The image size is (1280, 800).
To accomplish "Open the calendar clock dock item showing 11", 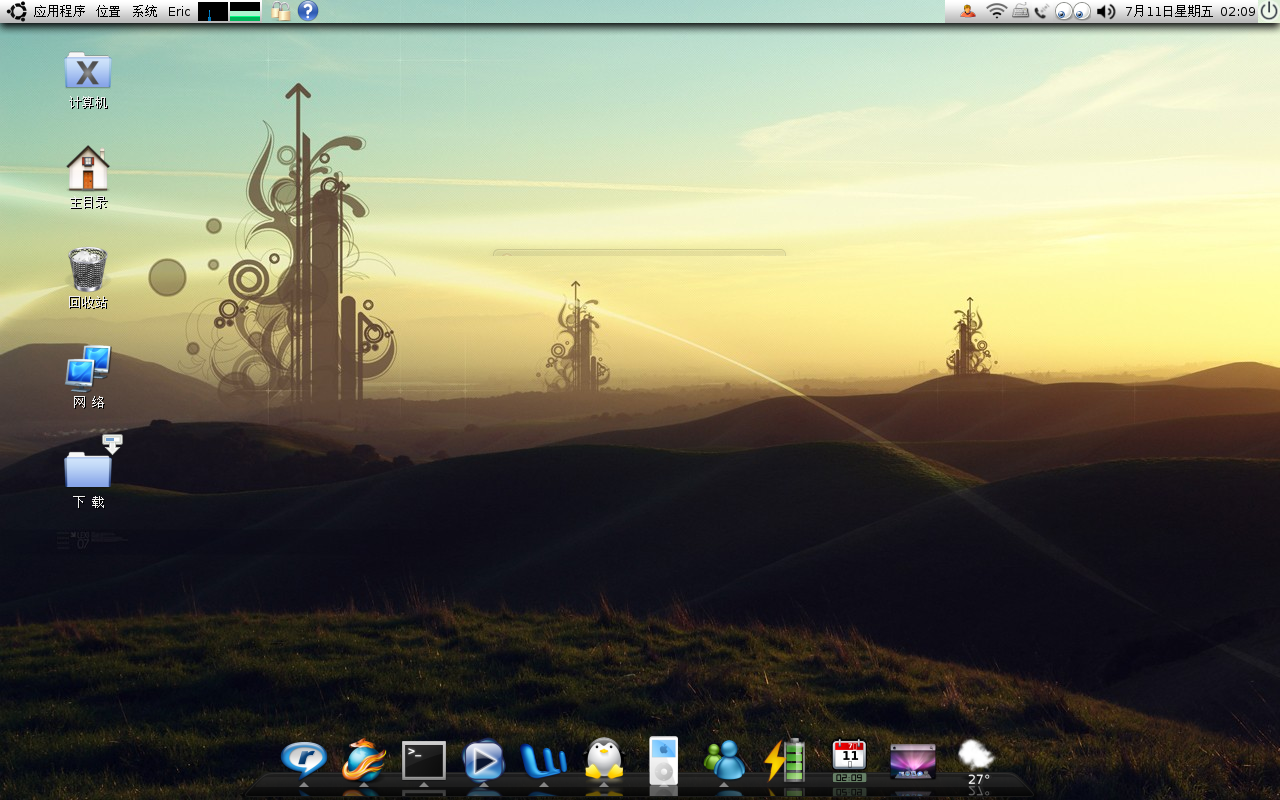I will click(849, 761).
